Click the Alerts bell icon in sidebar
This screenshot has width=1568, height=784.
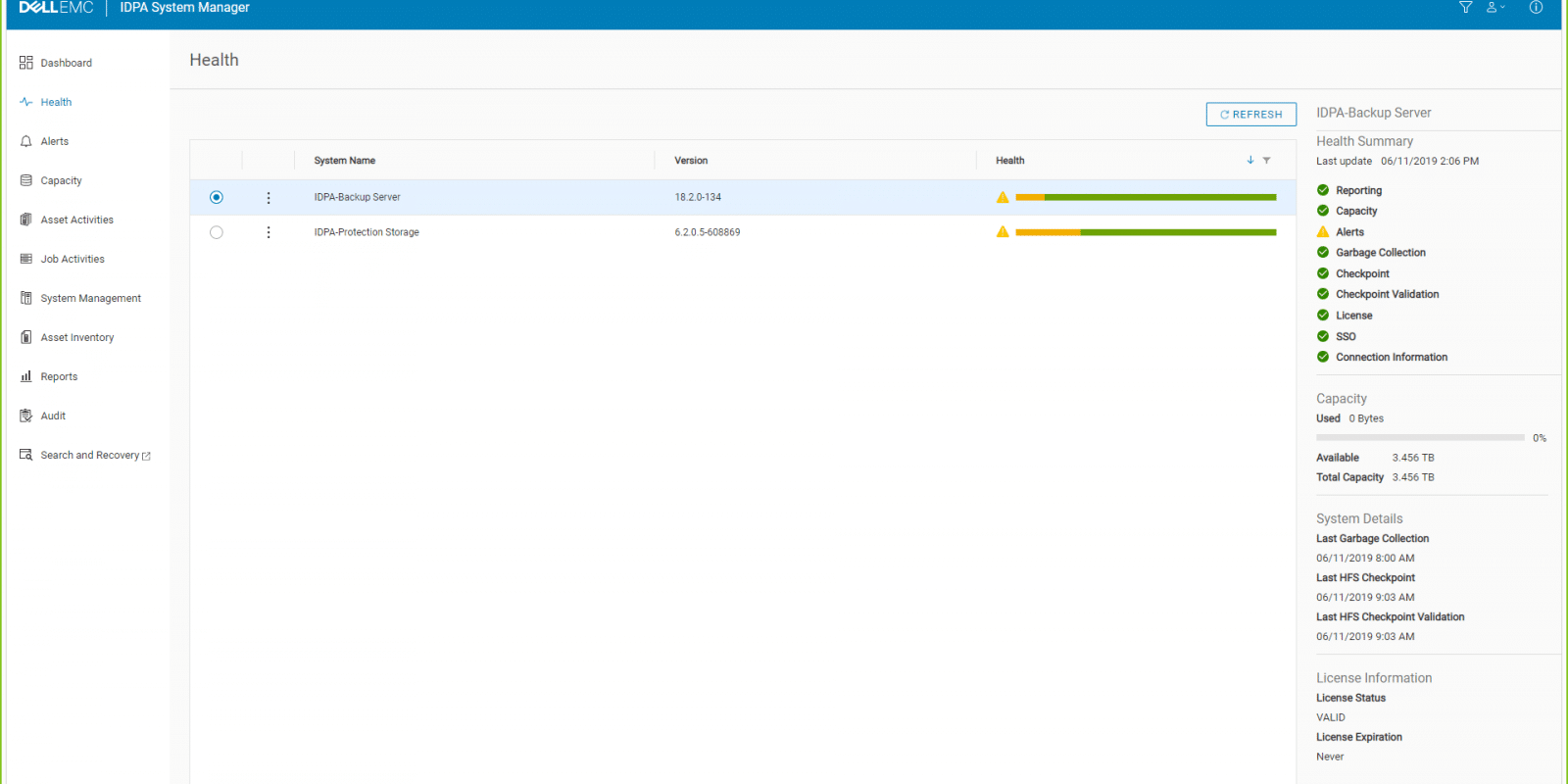coord(25,141)
